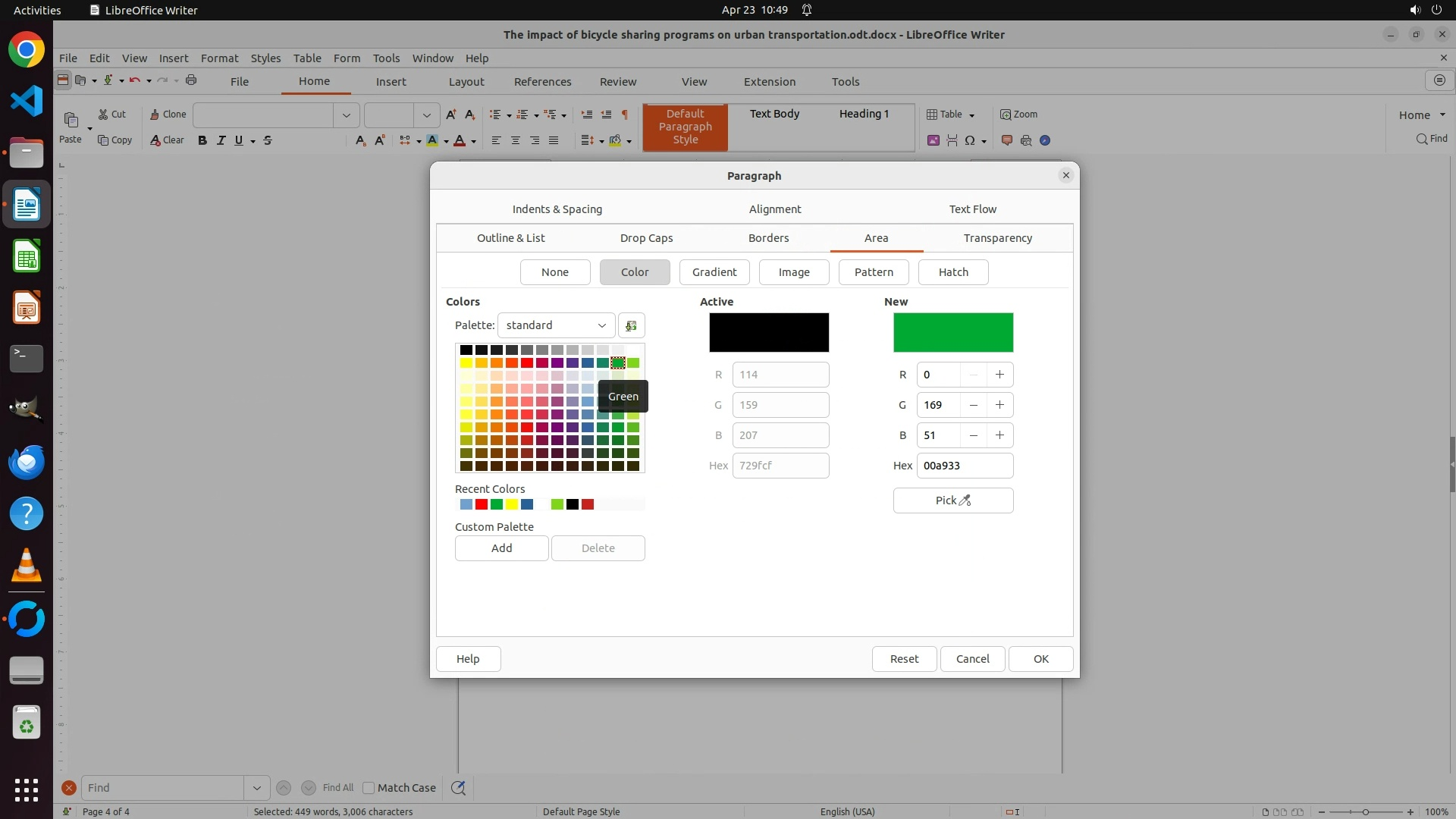Expand the paragraph style dropdown arrow
Screen dimensions: 1456x819
[347, 115]
